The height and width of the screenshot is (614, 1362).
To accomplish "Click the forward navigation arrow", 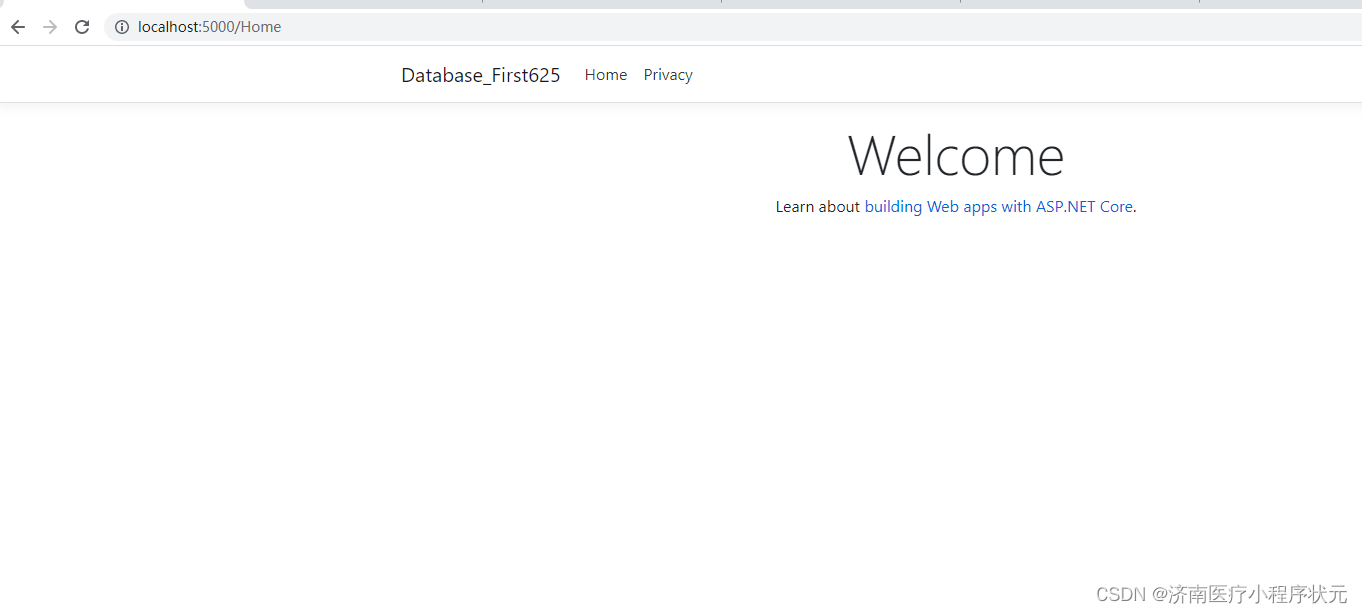I will pyautogui.click(x=49, y=27).
